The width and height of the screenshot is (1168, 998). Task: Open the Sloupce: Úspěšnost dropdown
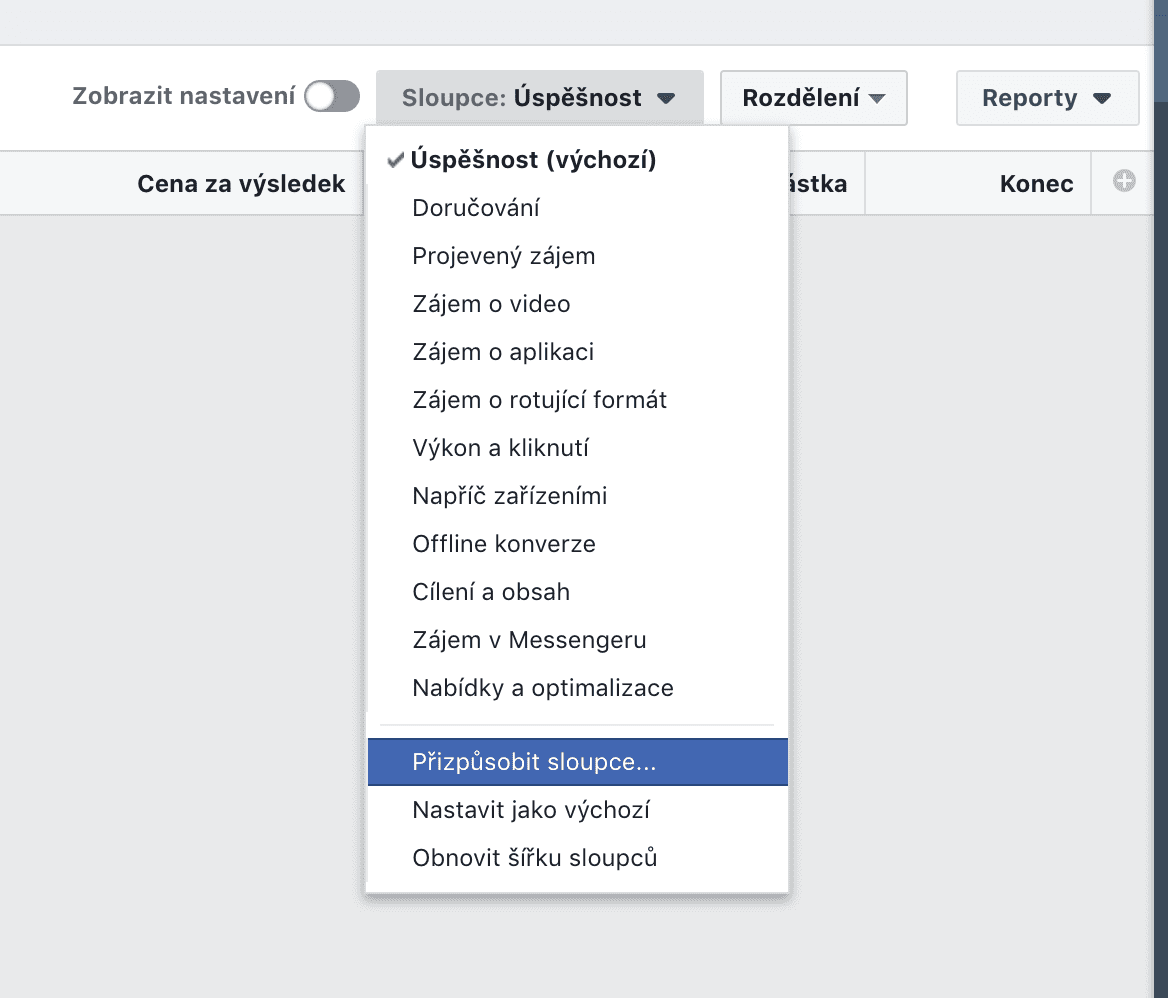(x=539, y=98)
